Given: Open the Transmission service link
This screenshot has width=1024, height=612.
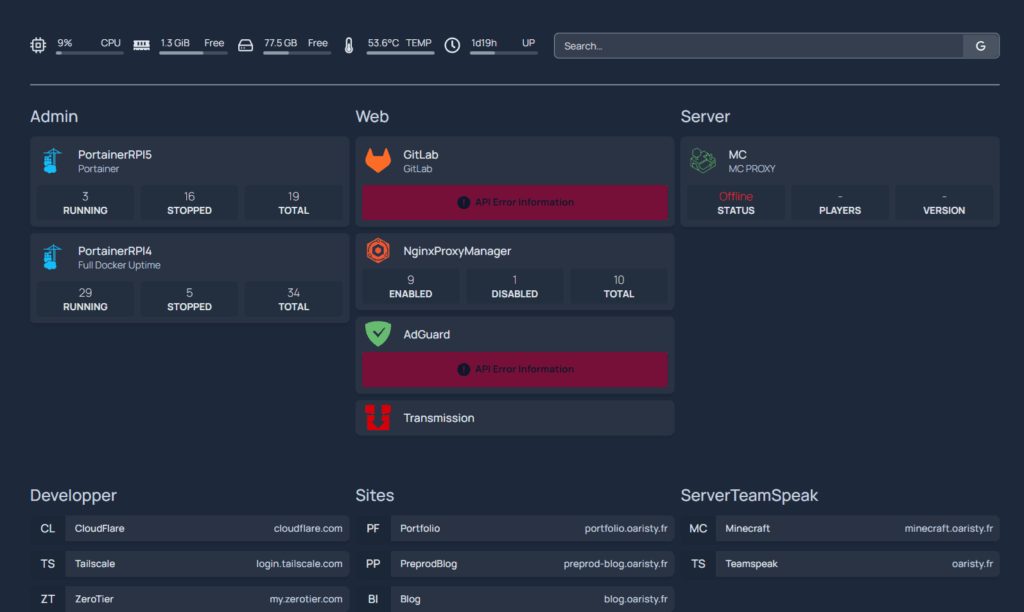Looking at the screenshot, I should coord(439,418).
